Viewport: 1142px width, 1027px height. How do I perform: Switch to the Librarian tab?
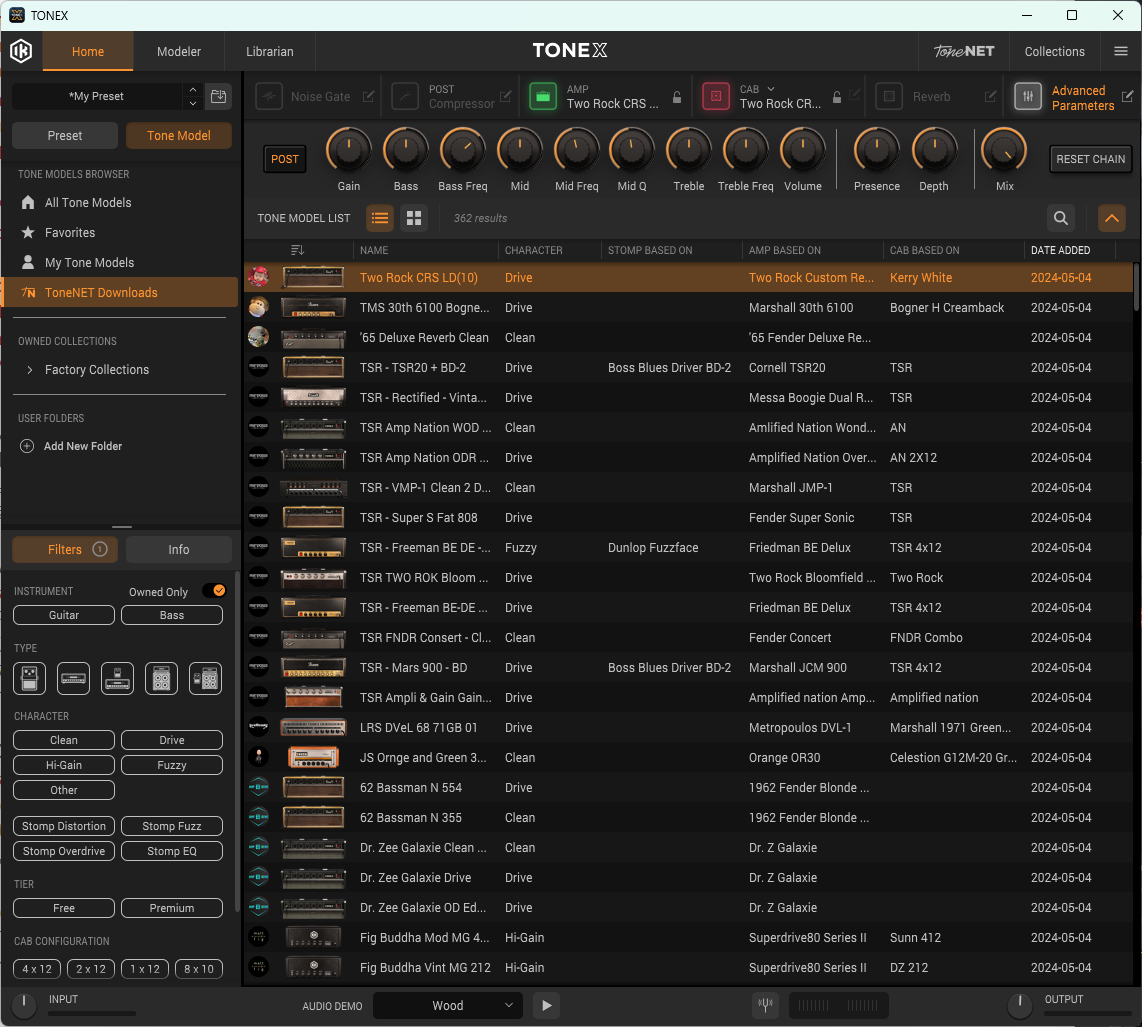point(269,51)
